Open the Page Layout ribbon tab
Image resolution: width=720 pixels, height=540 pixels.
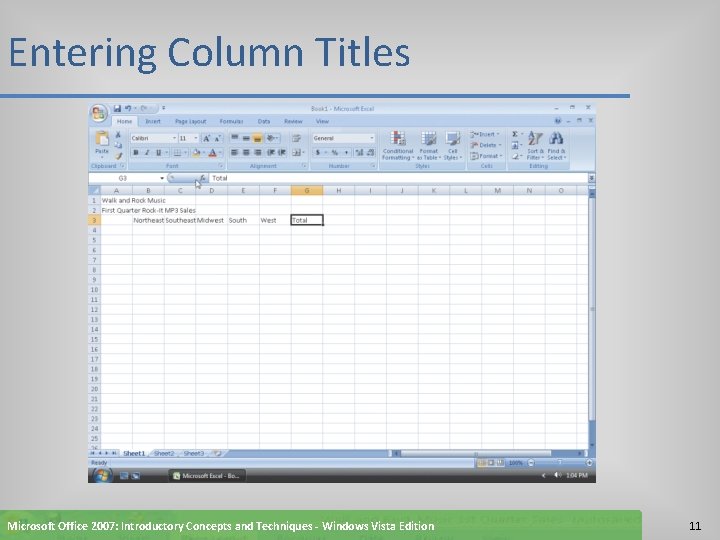tap(191, 121)
